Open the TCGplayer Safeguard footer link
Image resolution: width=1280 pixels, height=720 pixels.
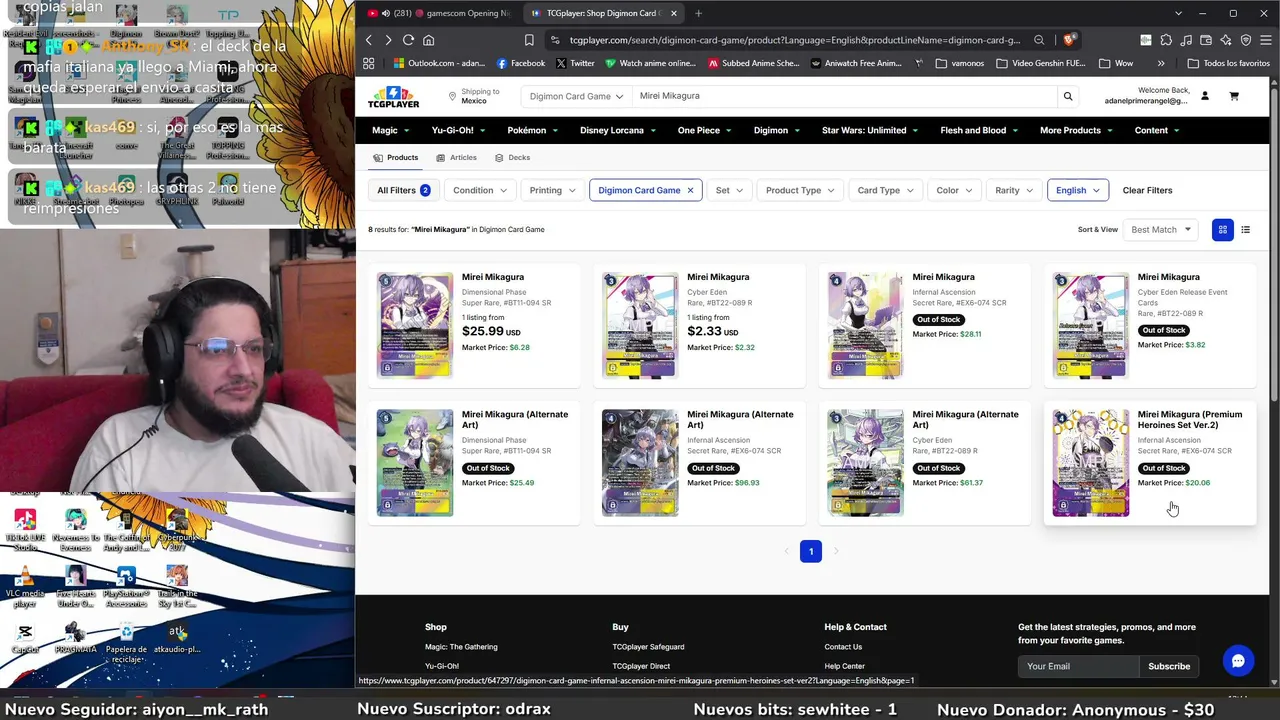[x=647, y=647]
